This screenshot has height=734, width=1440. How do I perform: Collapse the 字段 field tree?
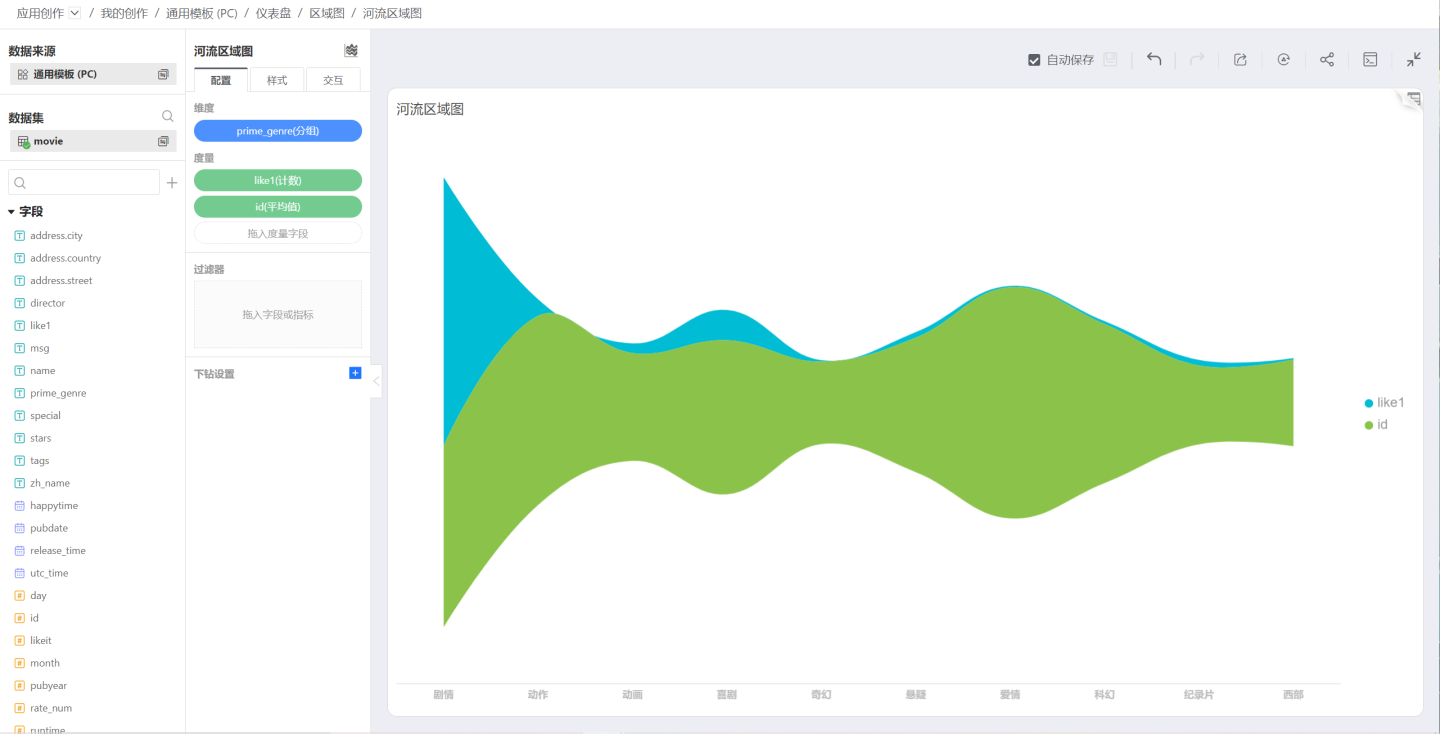(x=11, y=212)
